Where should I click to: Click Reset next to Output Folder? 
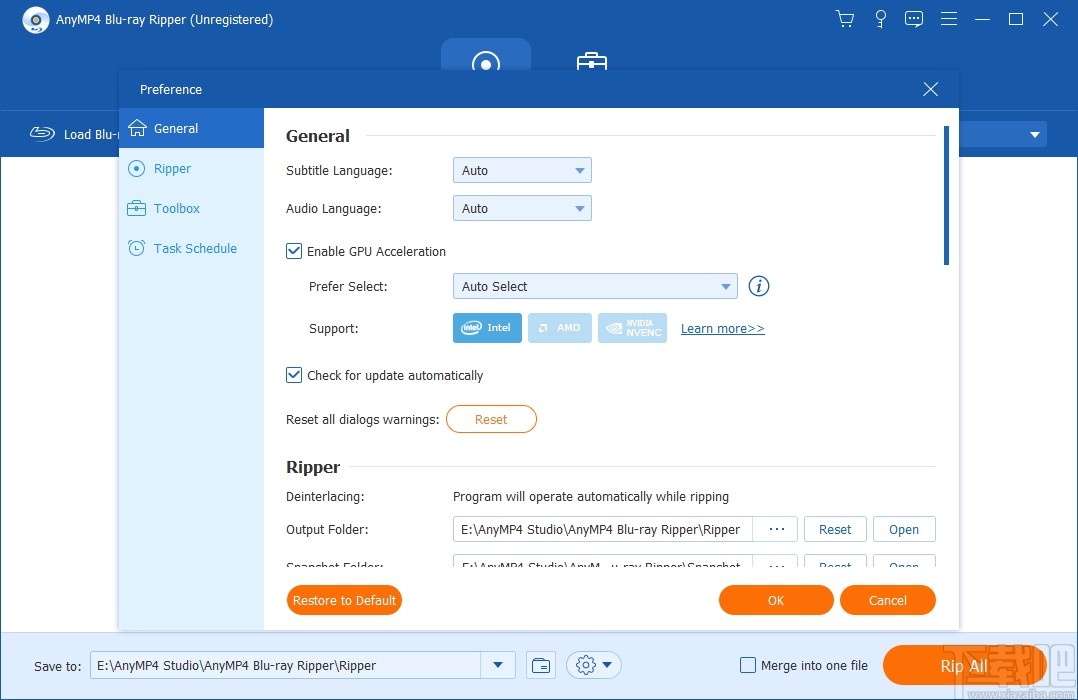pos(835,529)
